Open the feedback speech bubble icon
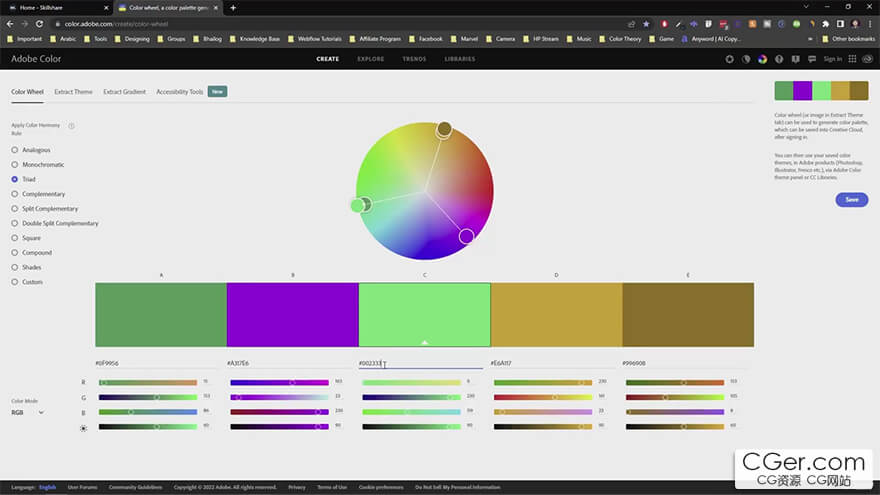Screen dimensions: 880x495 pyautogui.click(x=812, y=59)
